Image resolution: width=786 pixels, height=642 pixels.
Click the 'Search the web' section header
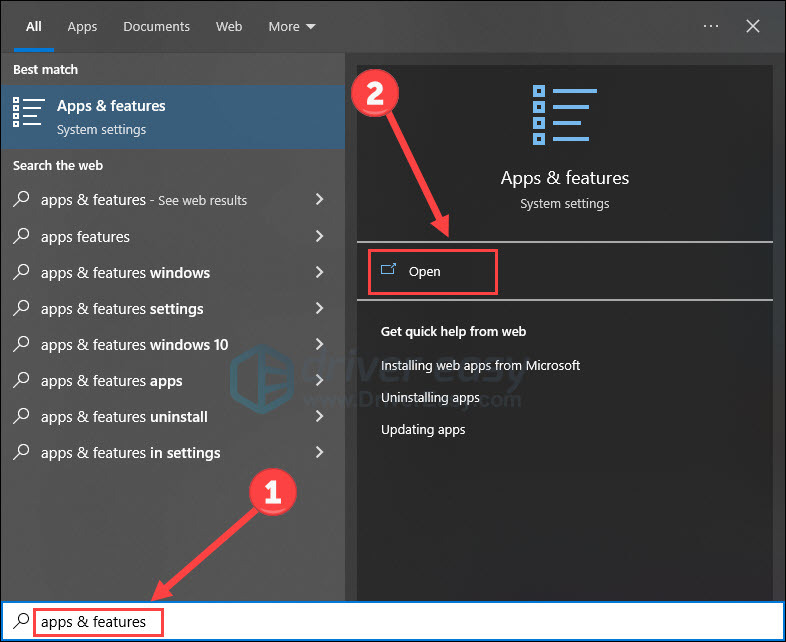58,165
